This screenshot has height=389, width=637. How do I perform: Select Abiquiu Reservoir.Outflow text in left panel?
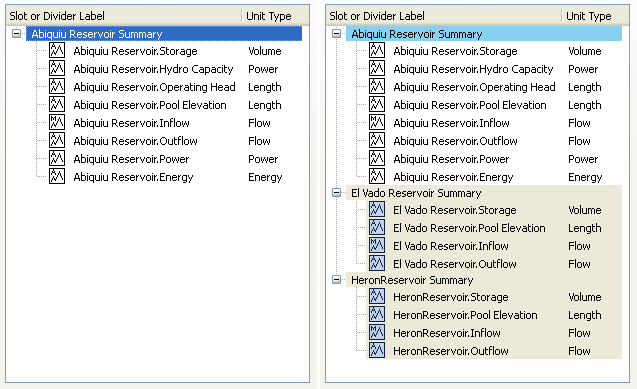click(135, 141)
